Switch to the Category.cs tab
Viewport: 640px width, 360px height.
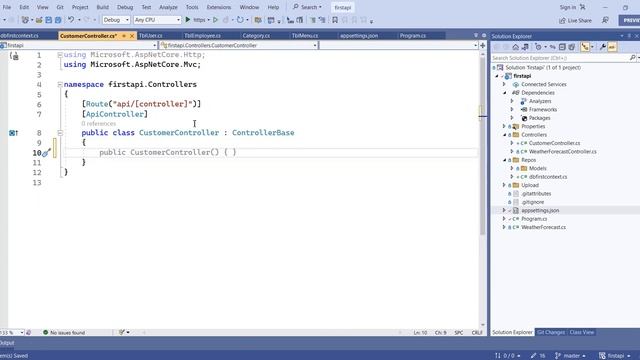pyautogui.click(x=256, y=36)
